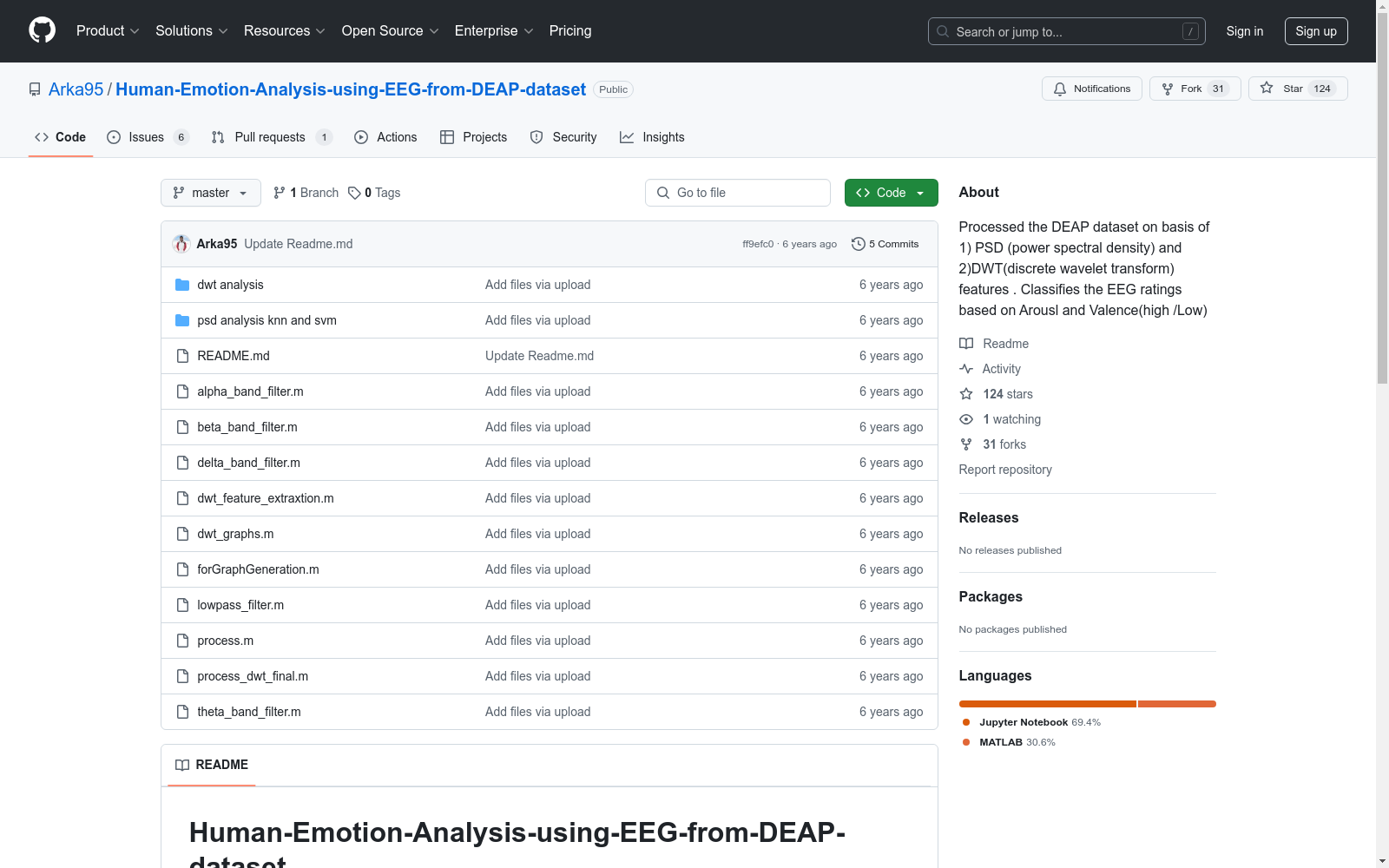The height and width of the screenshot is (868, 1389).
Task: Open dwt_feature_extraxtion.m file
Action: tap(266, 498)
